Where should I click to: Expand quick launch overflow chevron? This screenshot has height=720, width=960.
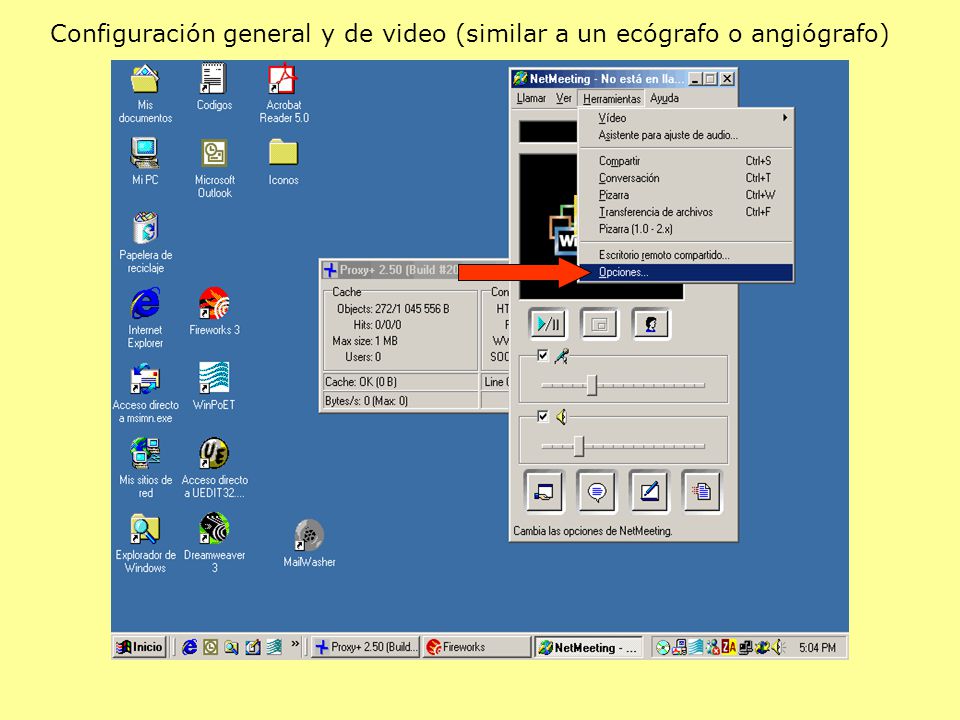296,643
